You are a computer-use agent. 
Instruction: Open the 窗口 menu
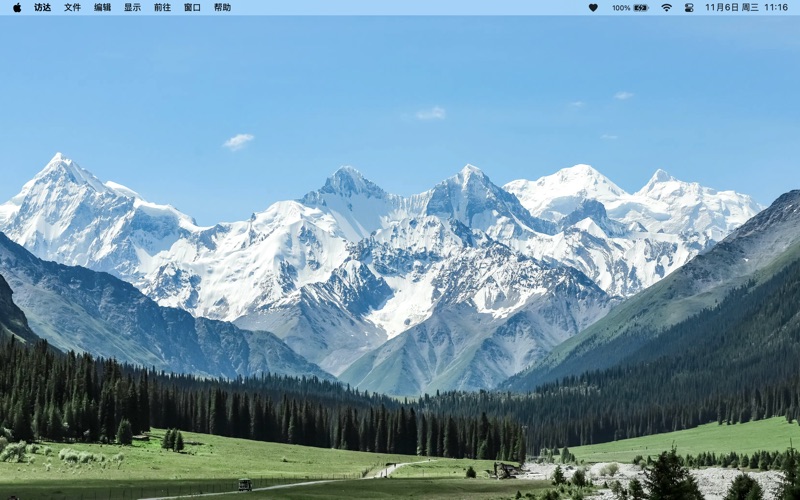pyautogui.click(x=192, y=8)
